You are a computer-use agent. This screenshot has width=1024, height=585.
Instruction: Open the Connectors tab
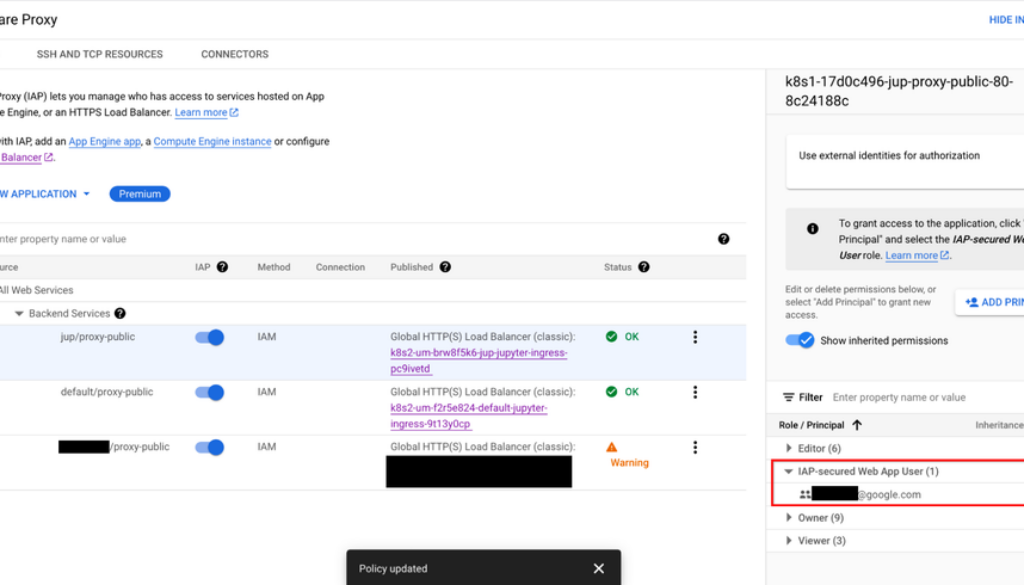234,54
